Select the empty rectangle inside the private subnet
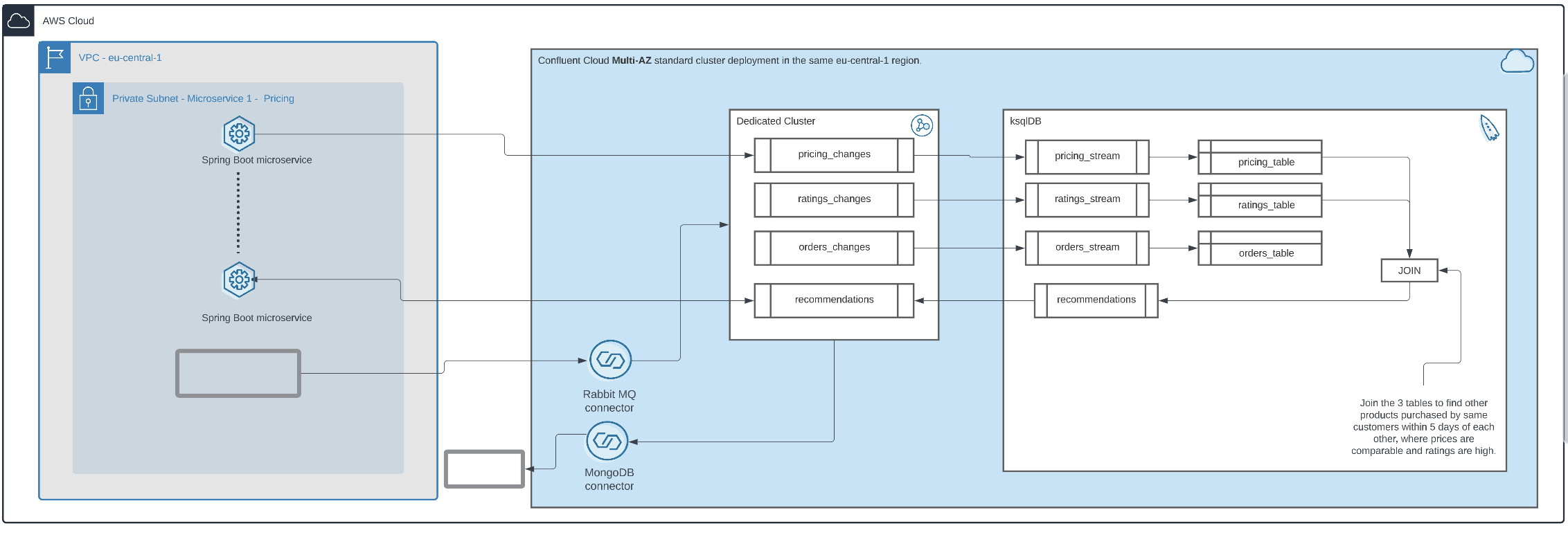The image size is (1568, 537). pyautogui.click(x=238, y=374)
